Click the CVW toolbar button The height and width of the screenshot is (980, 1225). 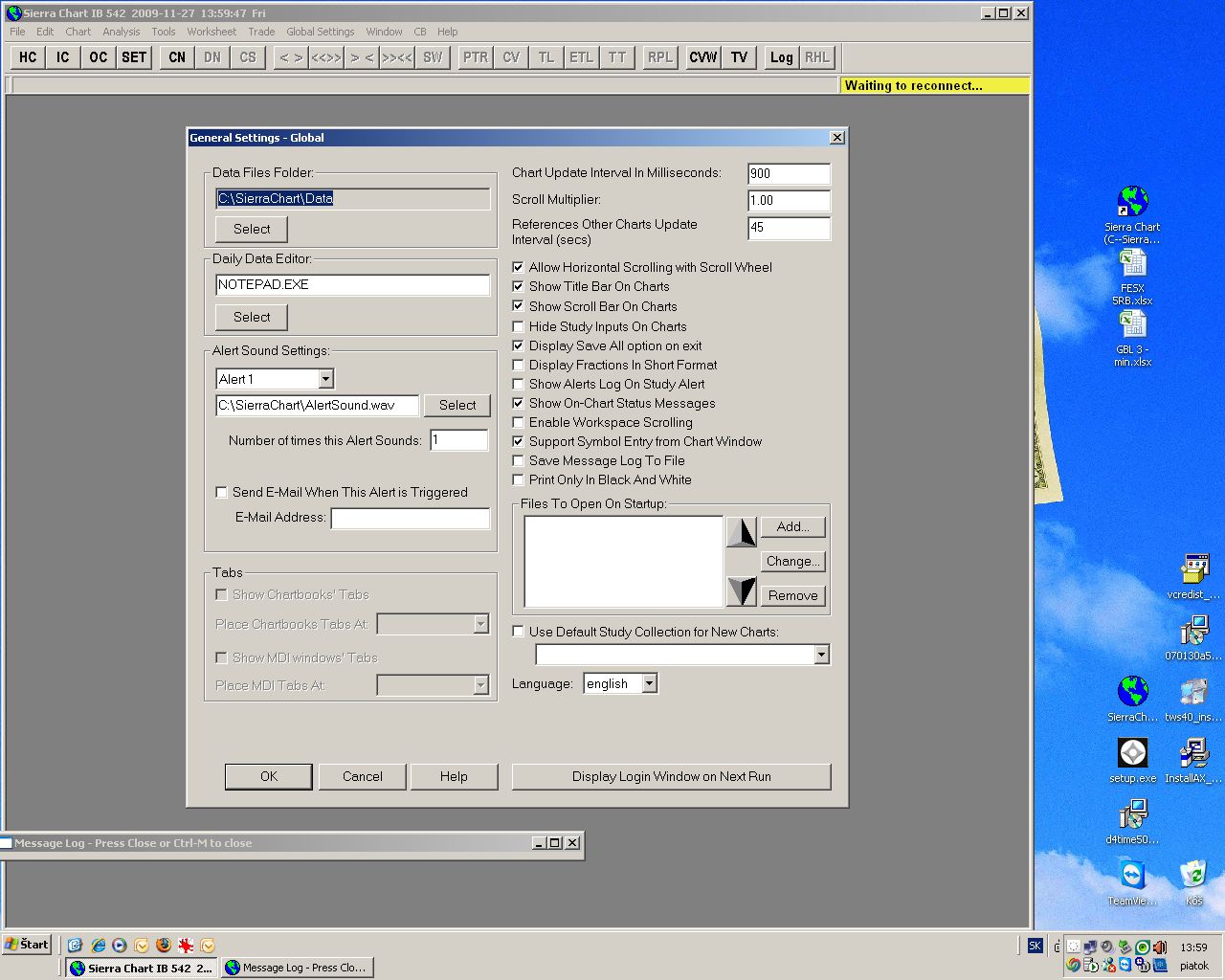point(702,57)
